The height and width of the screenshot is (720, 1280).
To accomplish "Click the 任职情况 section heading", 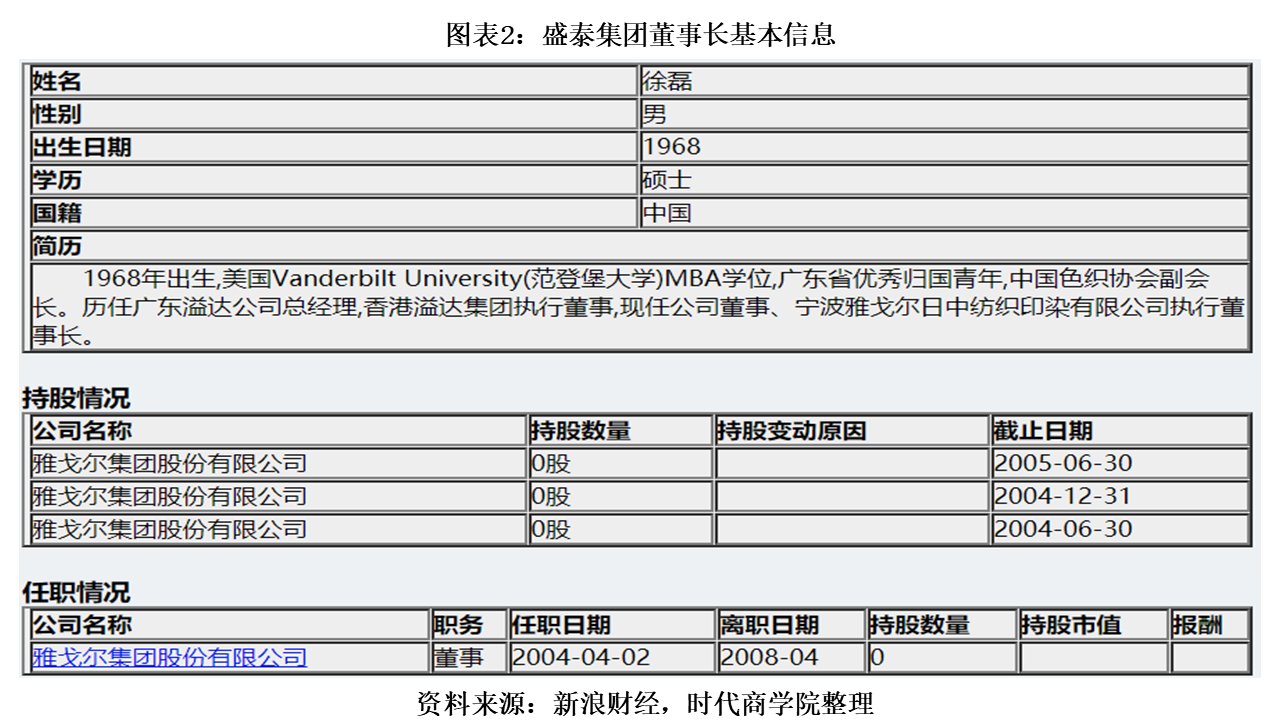I will coord(76,592).
